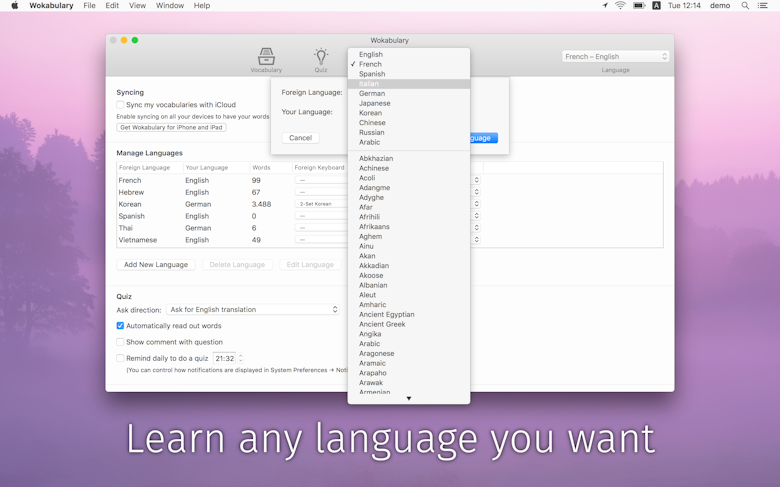Image resolution: width=780 pixels, height=487 pixels.
Task: Open the Help menu
Action: click(202, 5)
